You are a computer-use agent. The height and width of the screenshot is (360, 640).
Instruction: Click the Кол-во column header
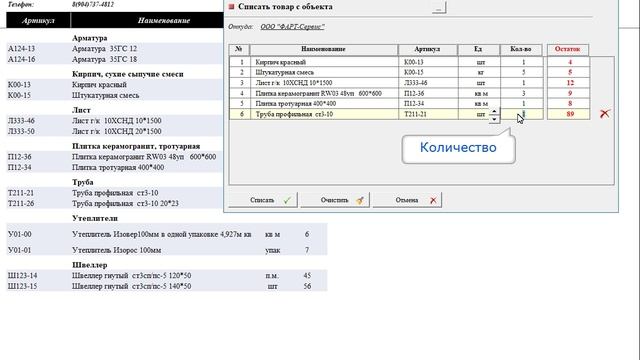pos(521,49)
